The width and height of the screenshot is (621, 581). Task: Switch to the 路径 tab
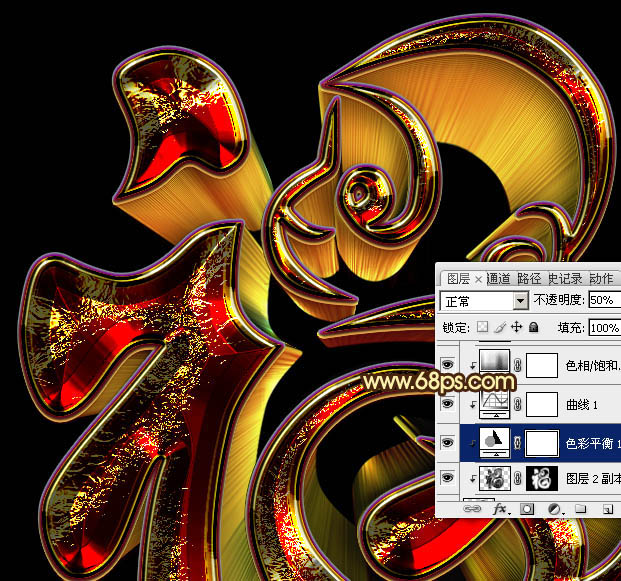click(530, 278)
